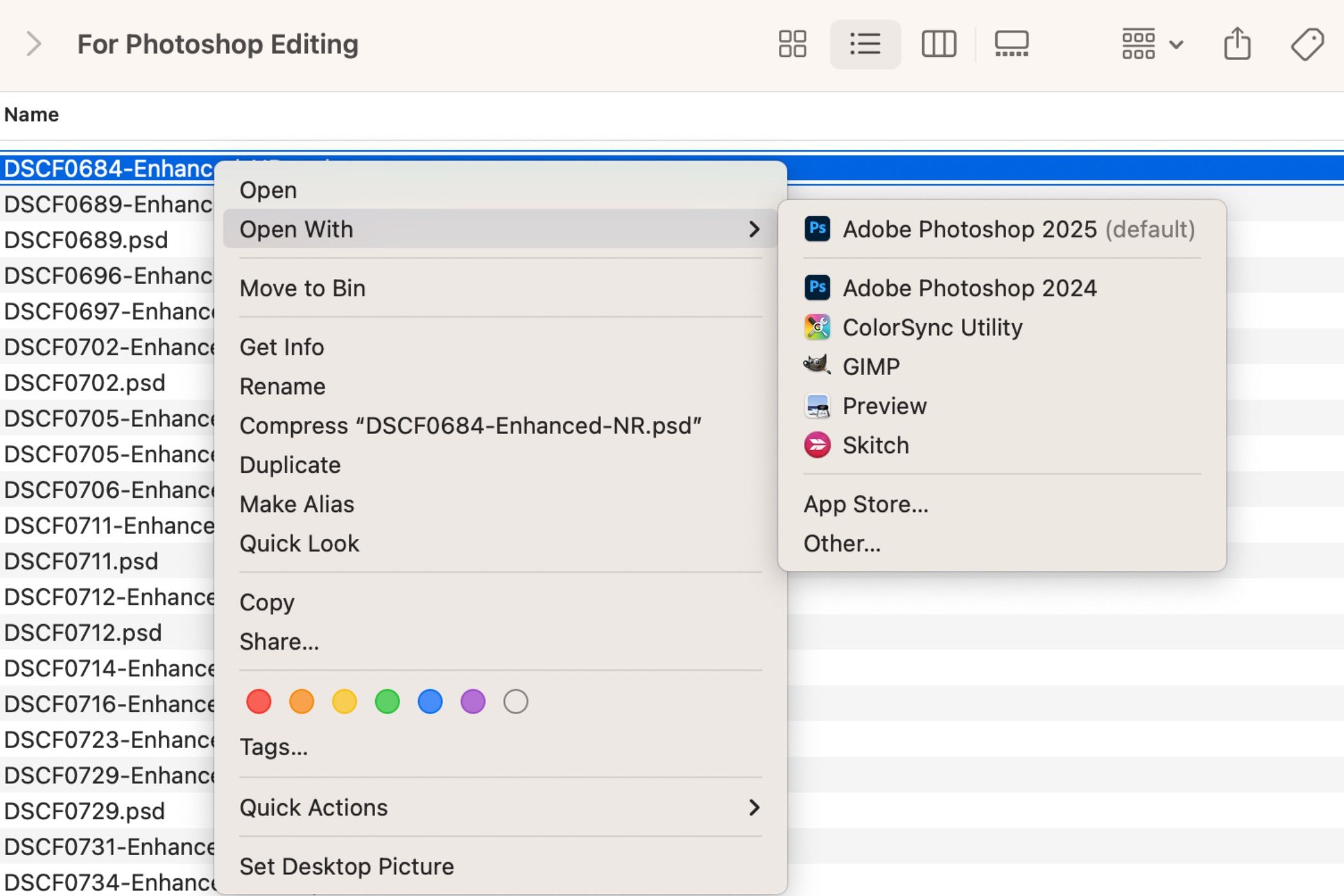Open the file with Preview

[884, 405]
